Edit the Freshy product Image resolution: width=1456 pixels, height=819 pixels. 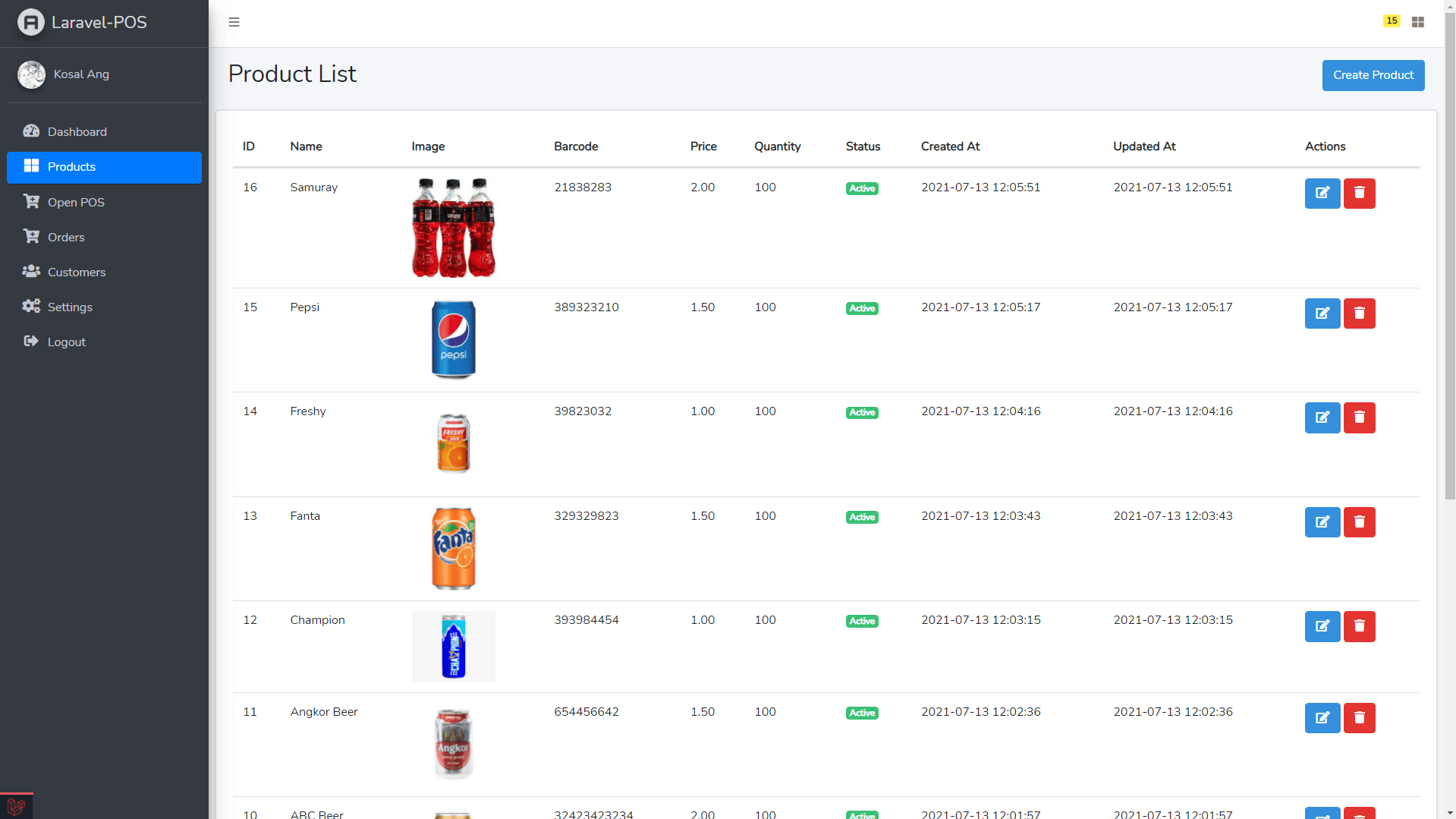[1322, 417]
